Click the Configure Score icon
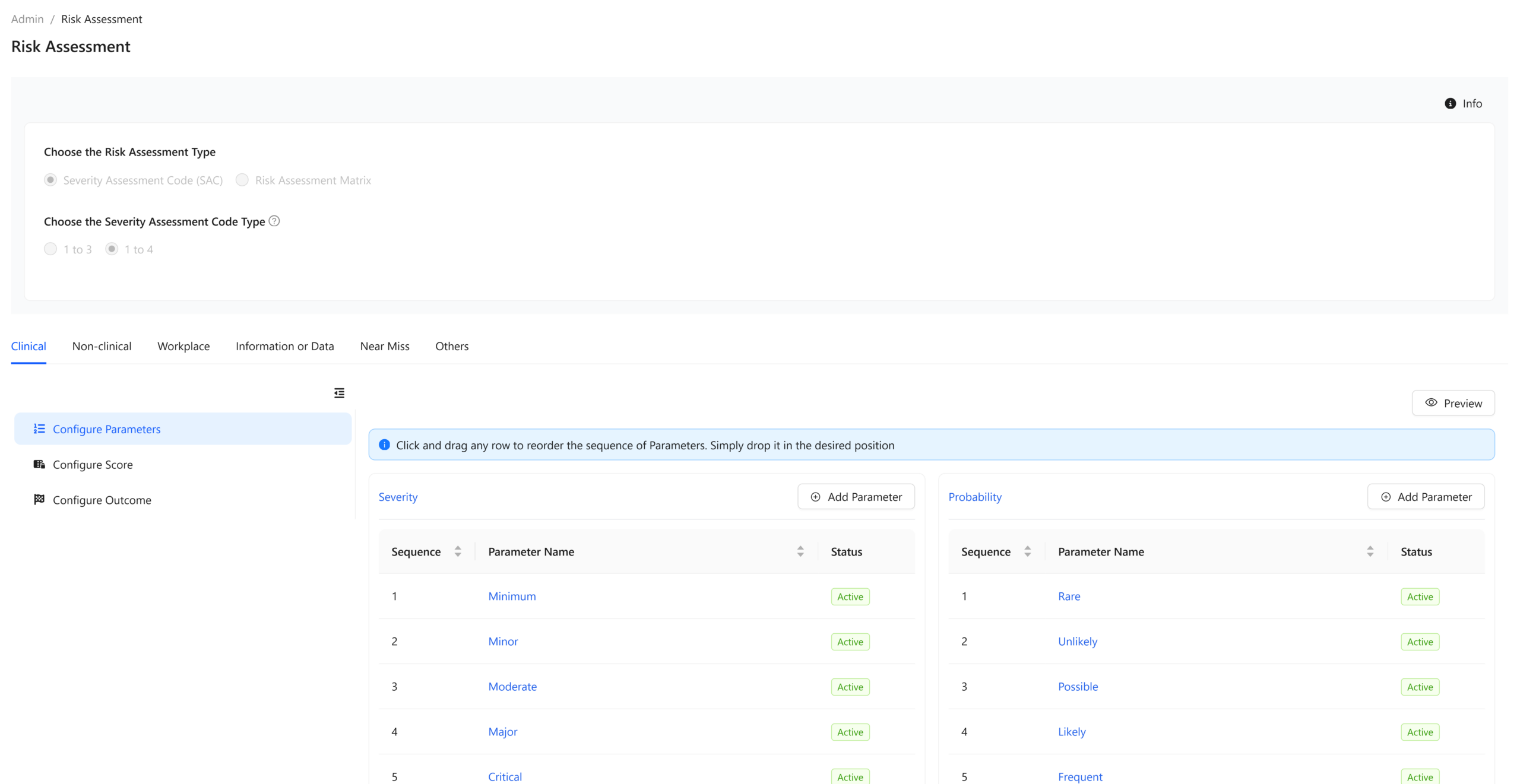Viewport: 1520px width, 784px height. point(39,464)
